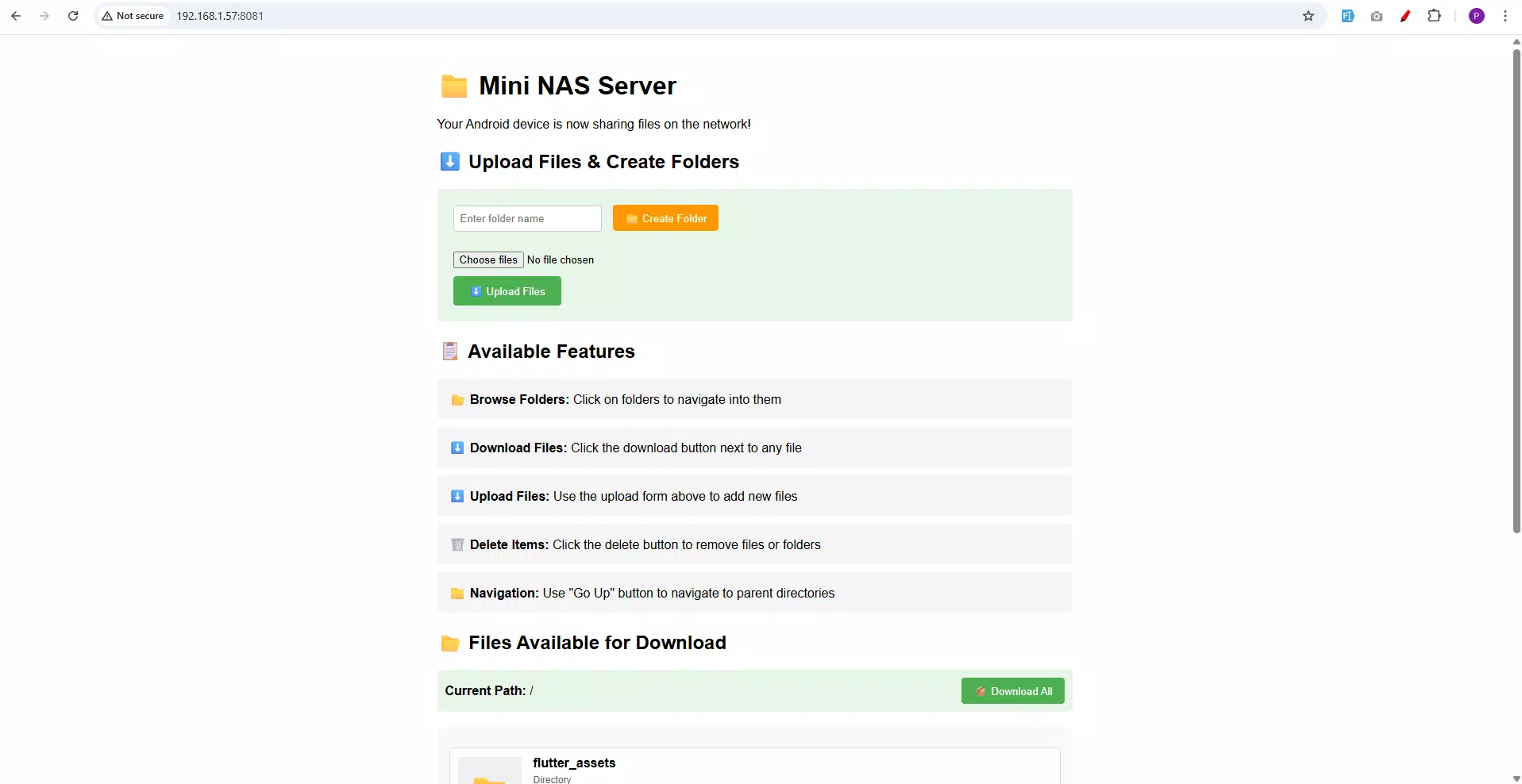Click the Upload Files & Create Folders heading icon
The image size is (1522, 784).
click(x=449, y=162)
